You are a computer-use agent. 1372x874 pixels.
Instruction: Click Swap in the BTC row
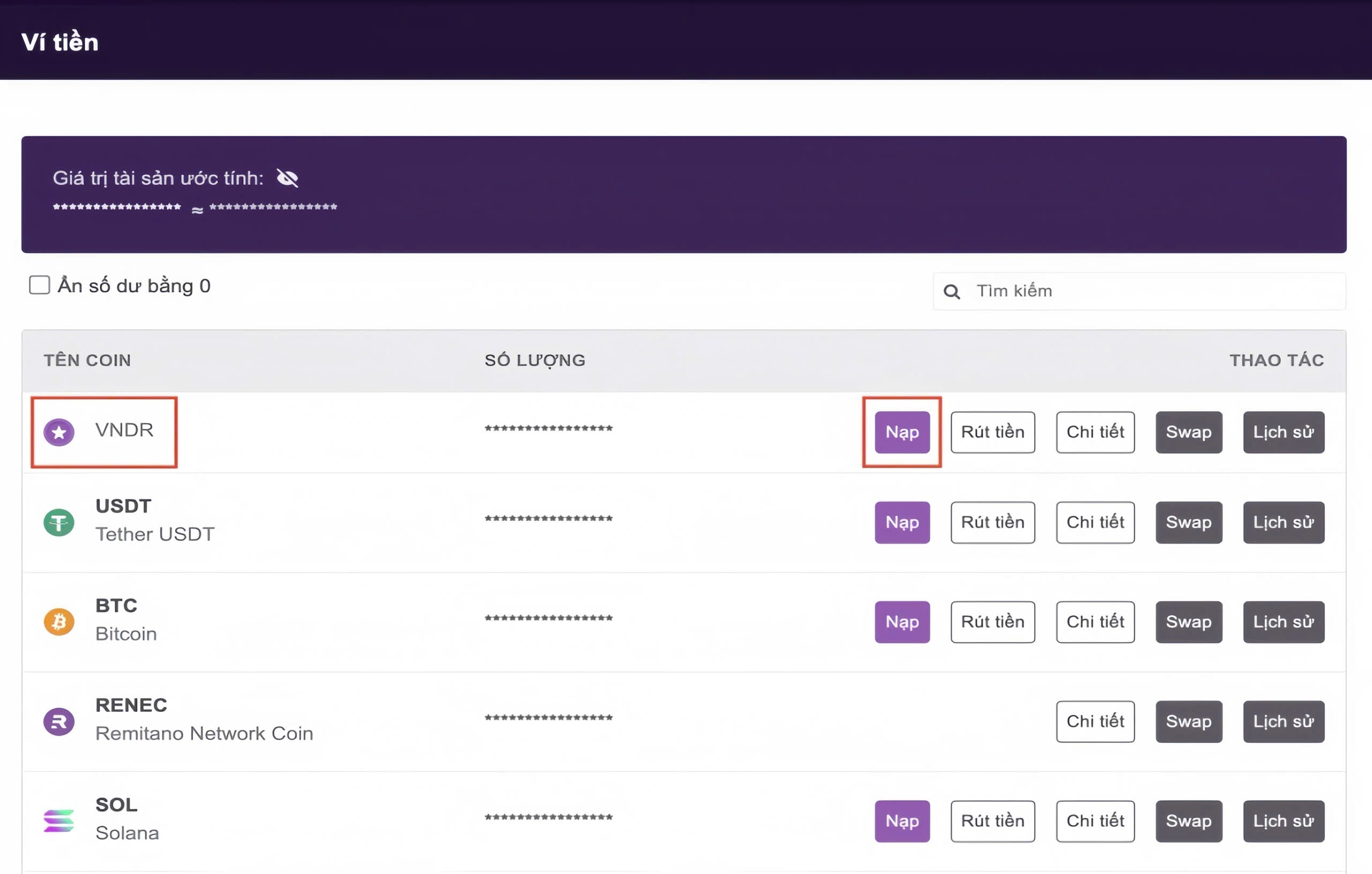click(x=1189, y=622)
